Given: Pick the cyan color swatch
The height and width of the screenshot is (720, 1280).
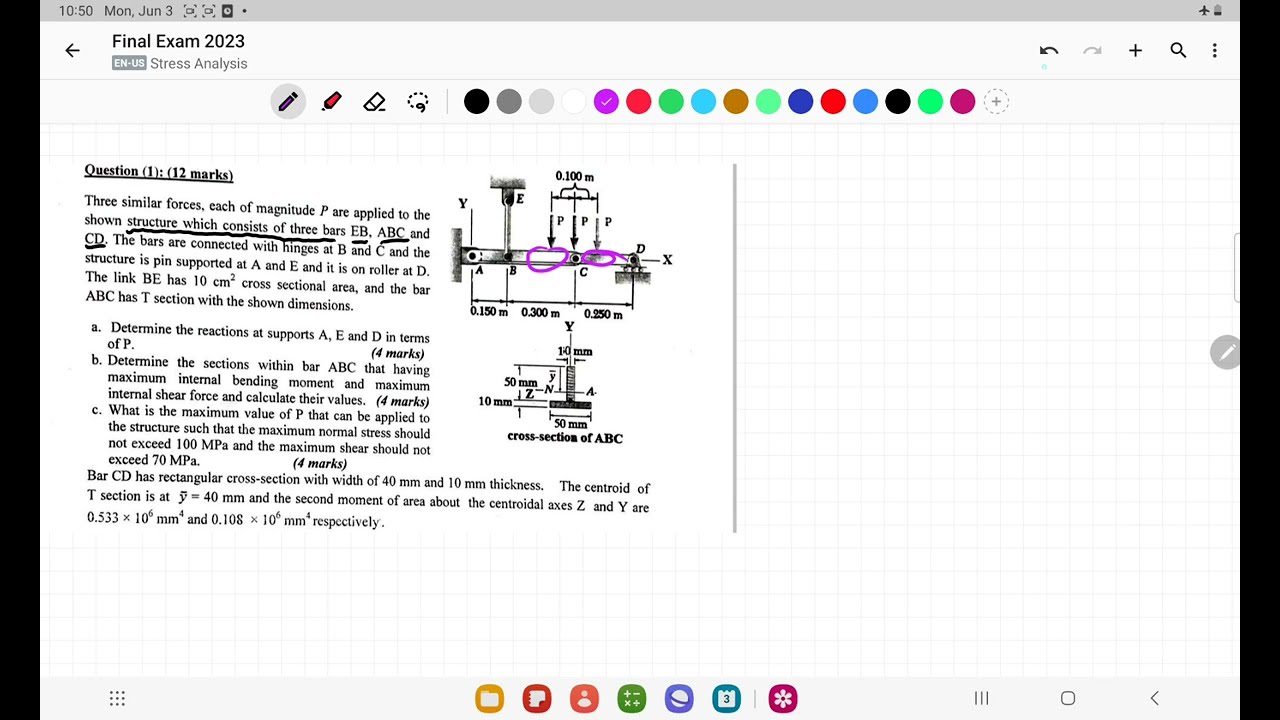Looking at the screenshot, I should pos(703,102).
